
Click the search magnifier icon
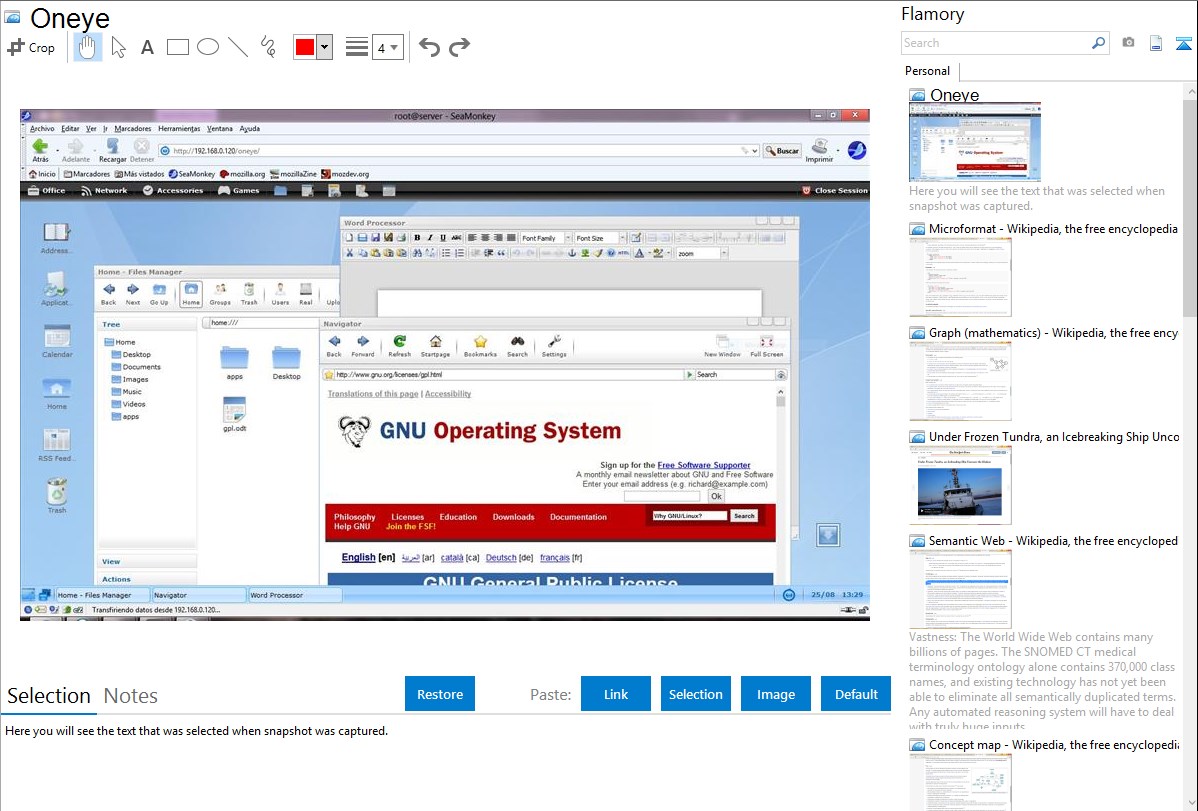click(x=1098, y=43)
